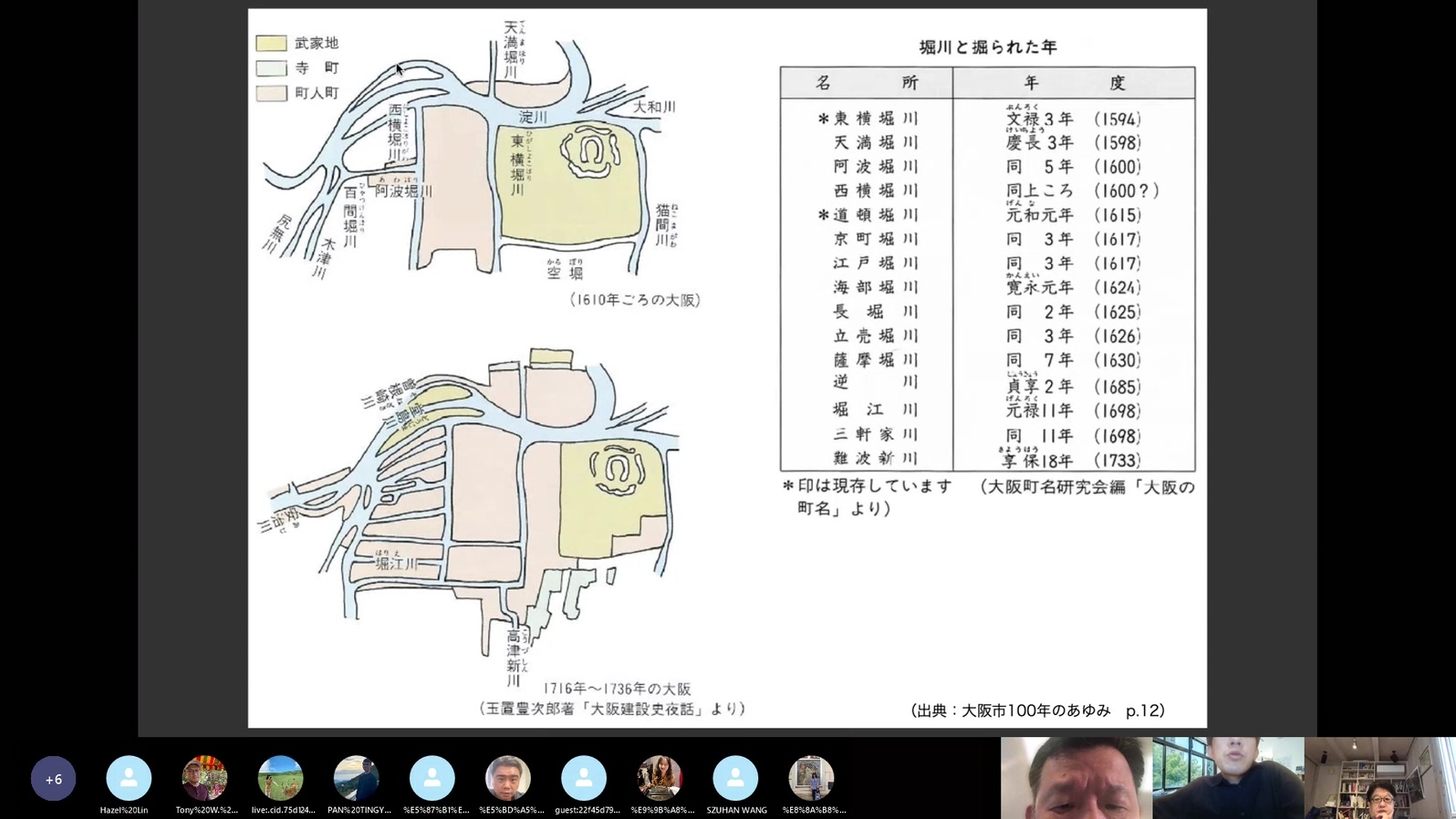Click the pale green 寺町 legend swatch
Viewport: 1456px width, 819px height.
pyautogui.click(x=271, y=68)
